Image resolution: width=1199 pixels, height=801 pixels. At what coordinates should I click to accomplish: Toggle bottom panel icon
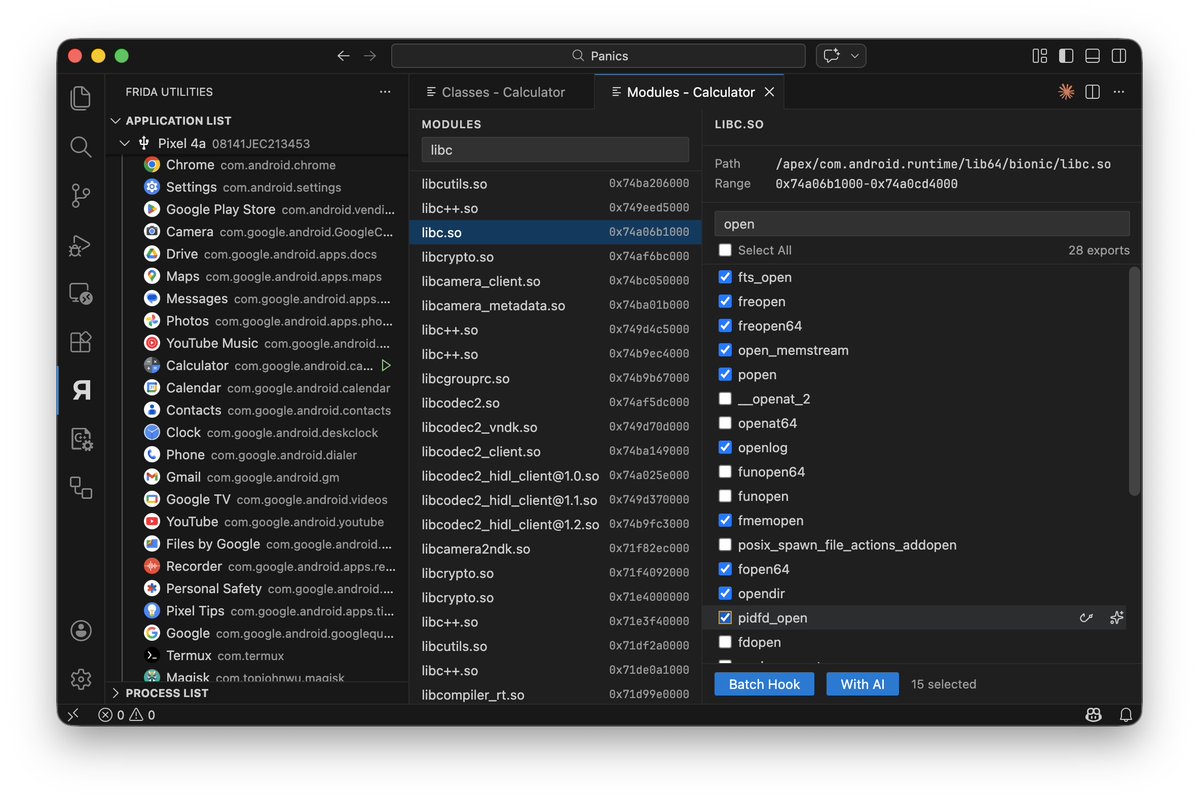[x=1093, y=56]
